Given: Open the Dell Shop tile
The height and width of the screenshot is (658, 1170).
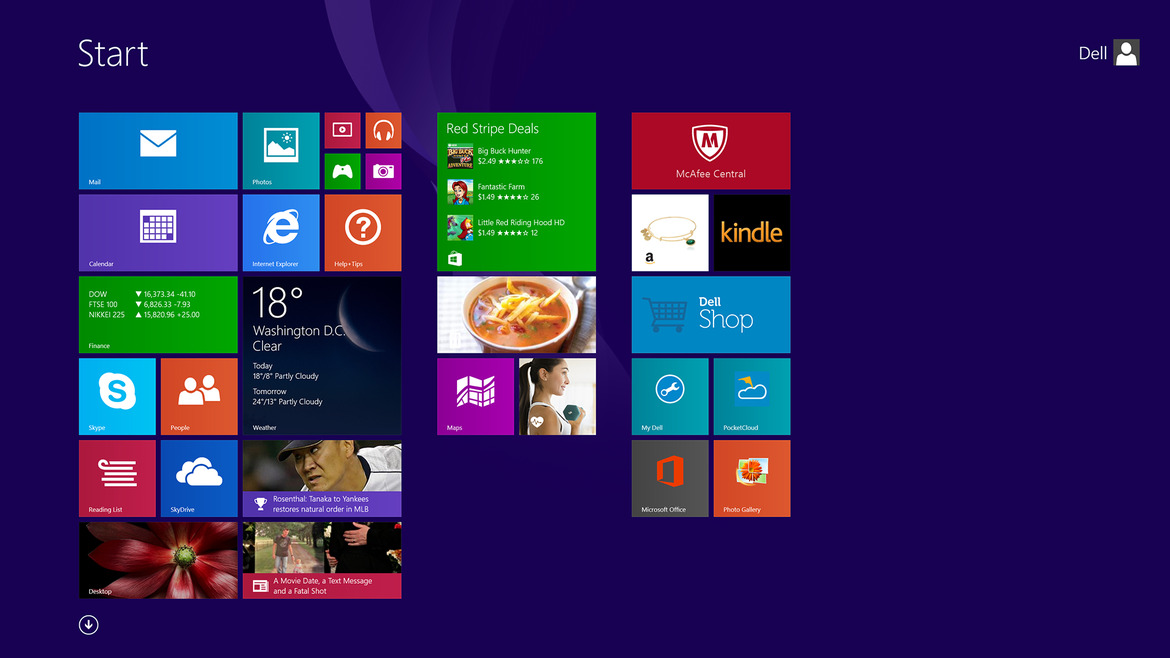Looking at the screenshot, I should click(711, 315).
